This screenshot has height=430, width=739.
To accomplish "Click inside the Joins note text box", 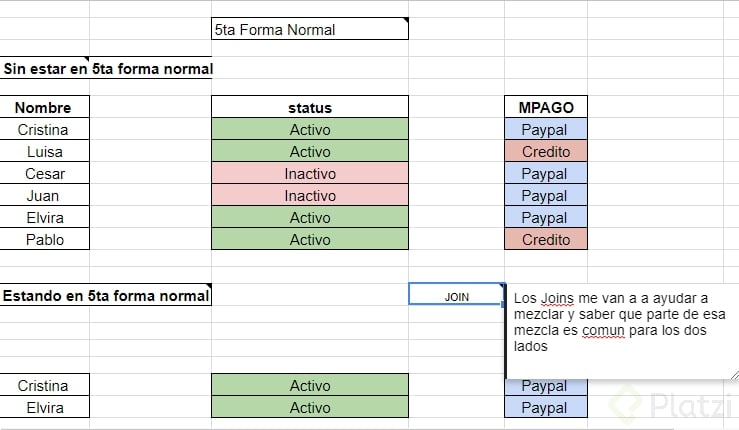I will click(620, 323).
